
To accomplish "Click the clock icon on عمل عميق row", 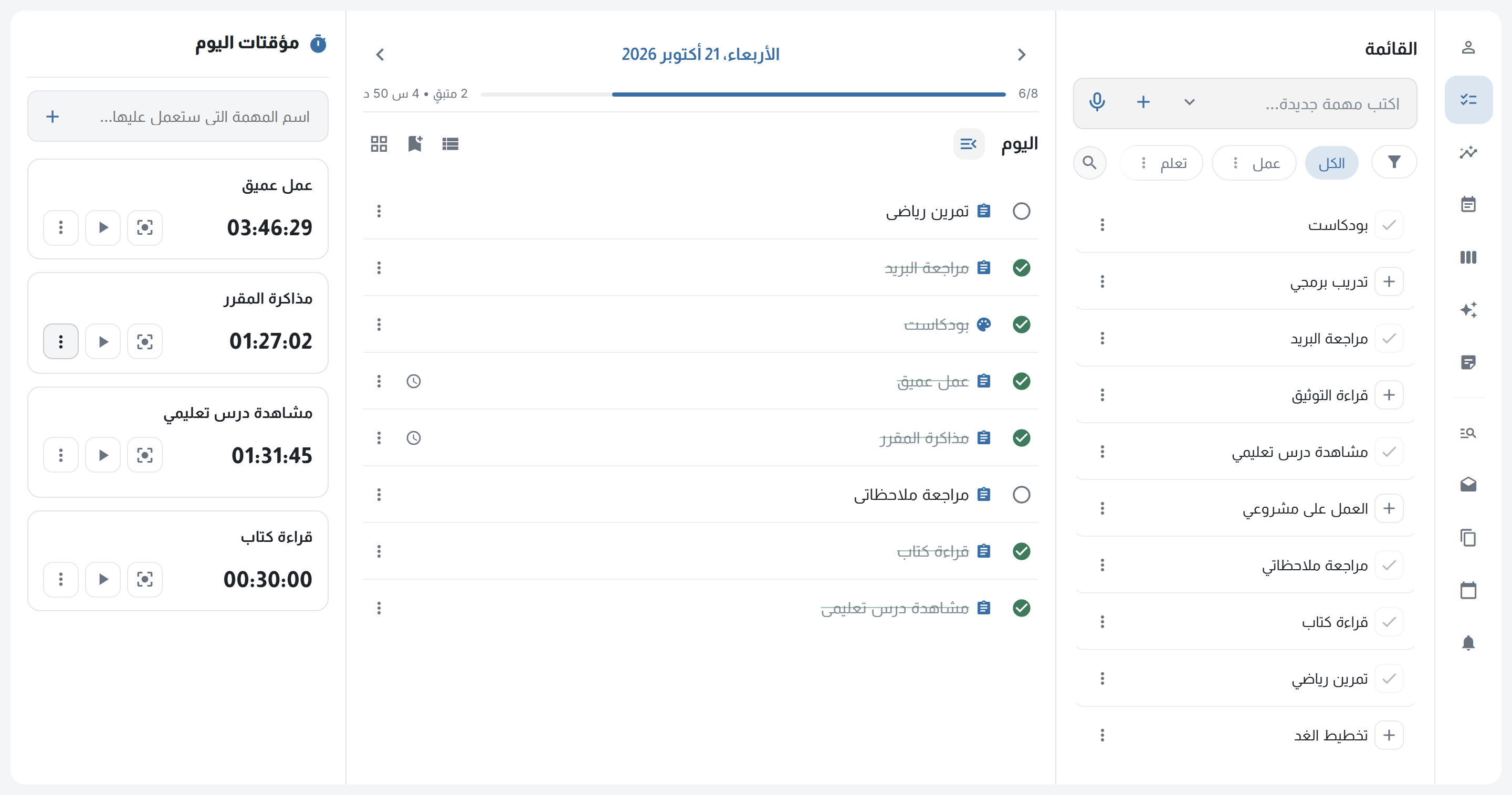I will [414, 382].
